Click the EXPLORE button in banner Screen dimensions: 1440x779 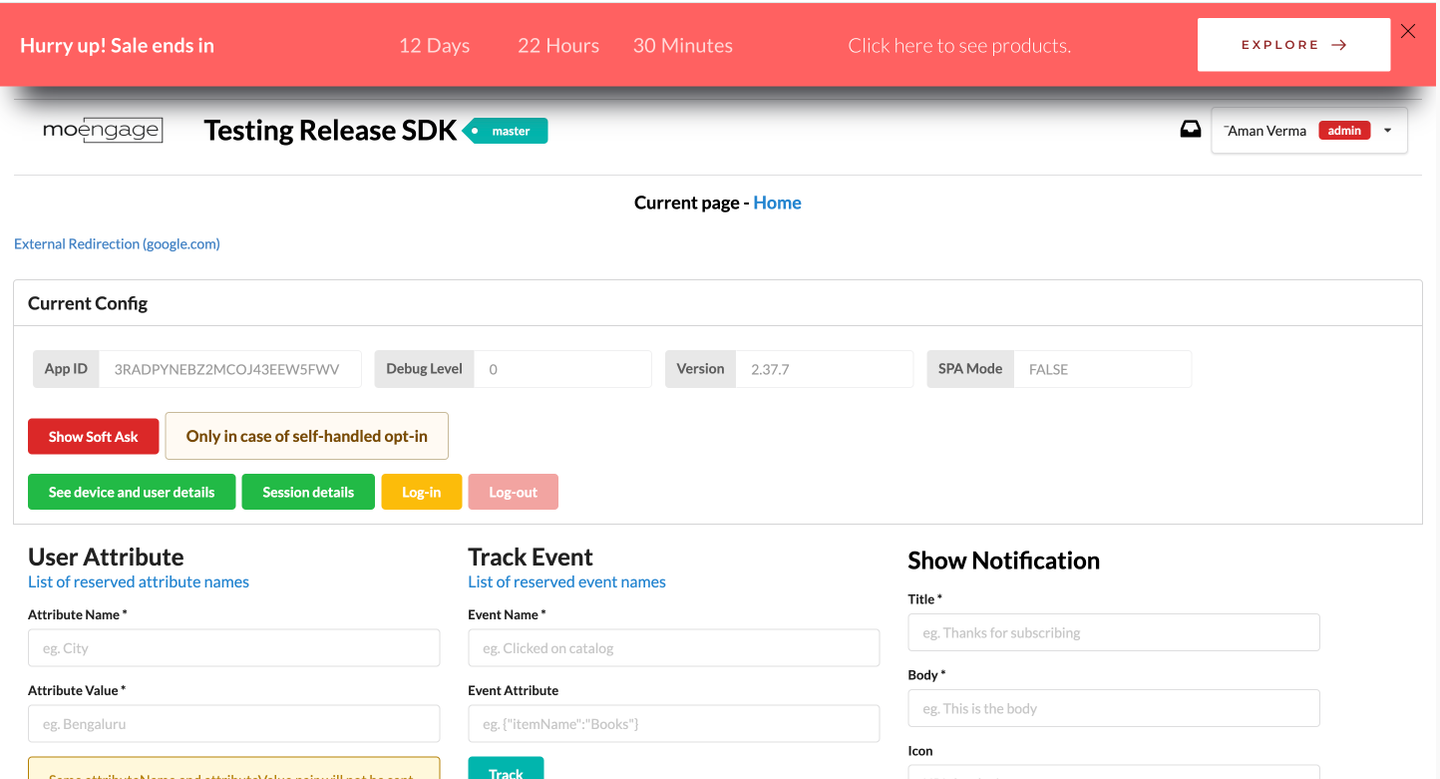point(1294,45)
